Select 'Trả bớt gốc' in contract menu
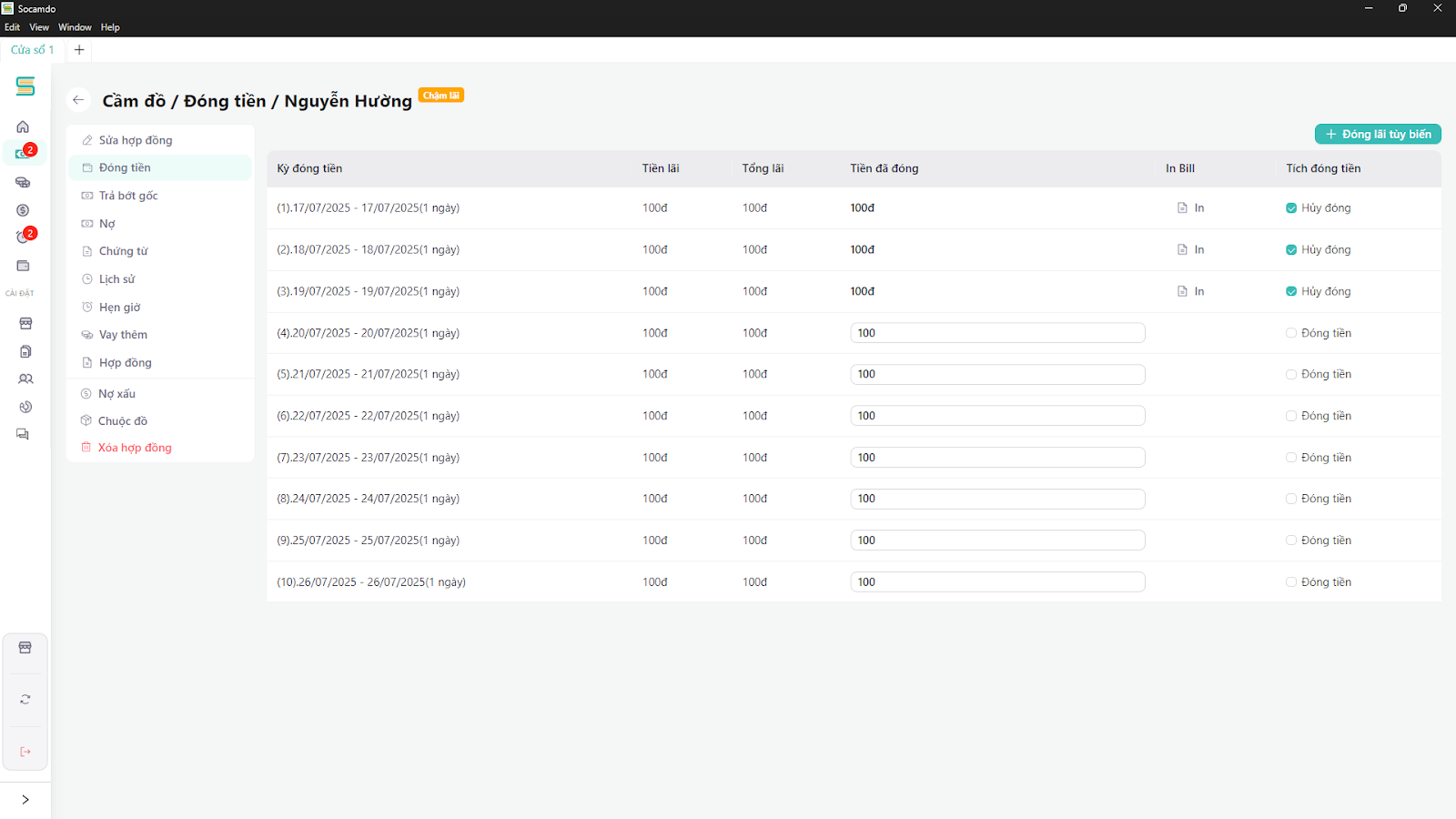Image resolution: width=1456 pixels, height=819 pixels. 128,196
